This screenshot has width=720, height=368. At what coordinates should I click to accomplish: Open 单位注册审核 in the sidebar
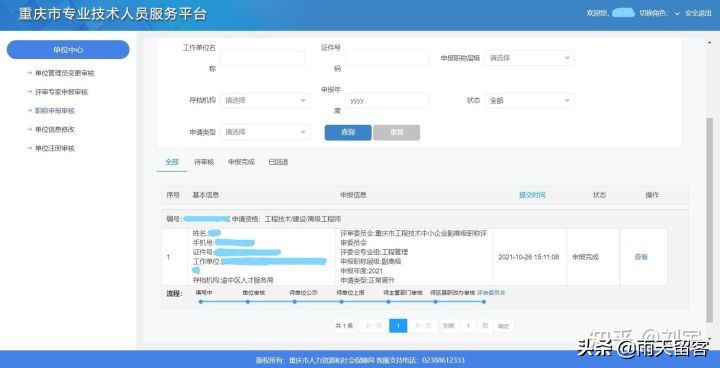tap(55, 148)
